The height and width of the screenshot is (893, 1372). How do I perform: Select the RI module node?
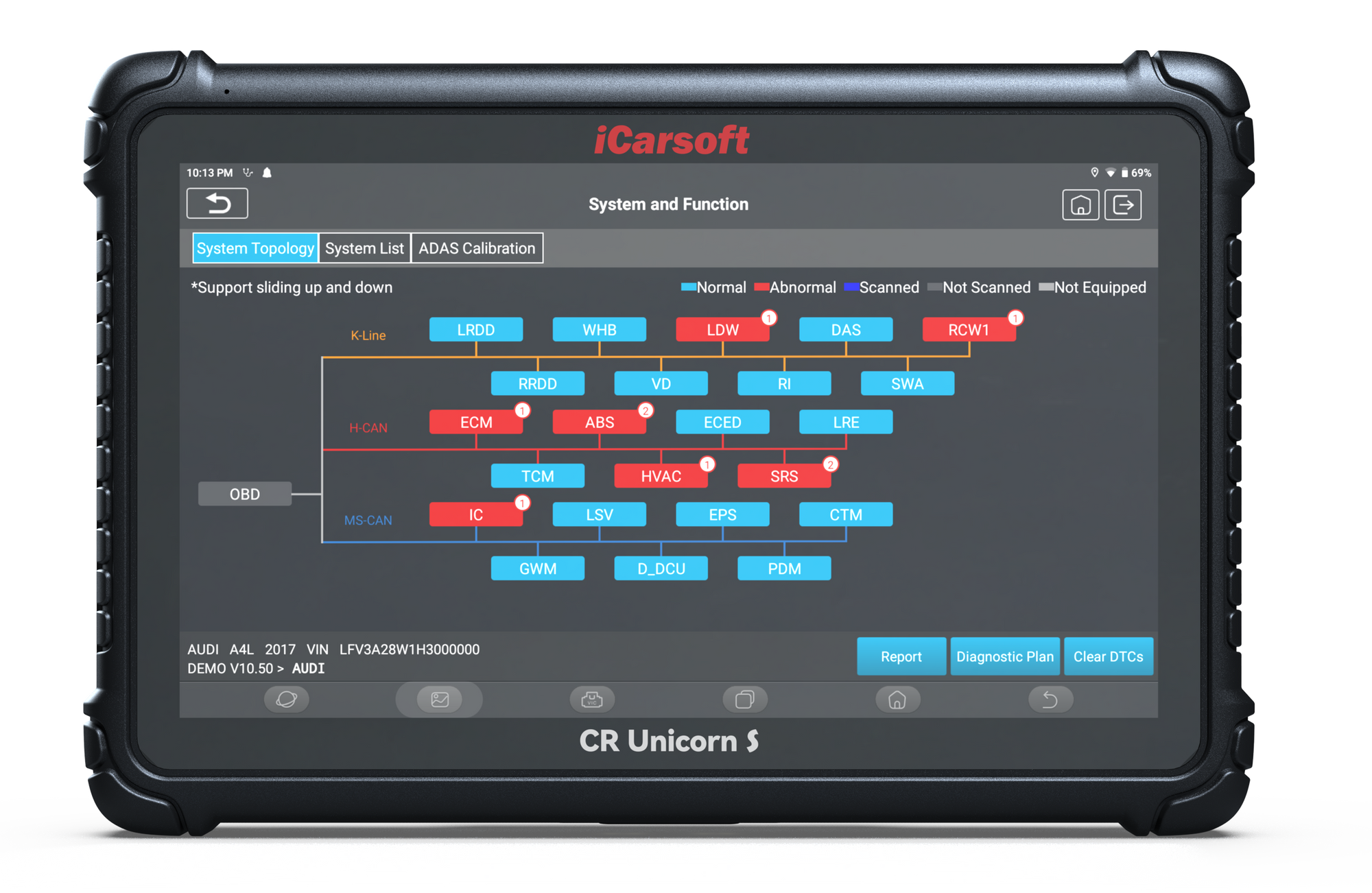(x=784, y=383)
